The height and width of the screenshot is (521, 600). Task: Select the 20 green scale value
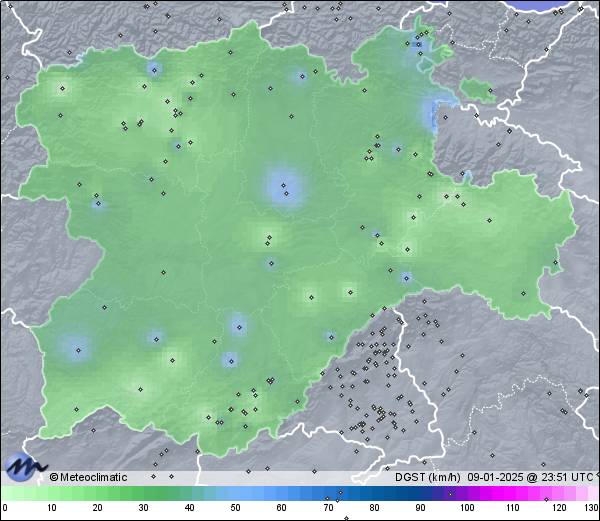pos(97,508)
